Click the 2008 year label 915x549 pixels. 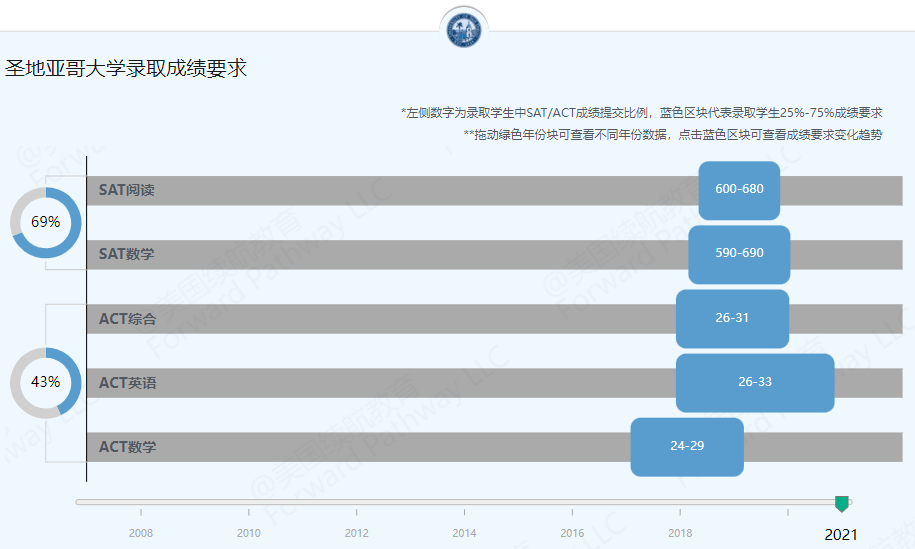click(141, 533)
